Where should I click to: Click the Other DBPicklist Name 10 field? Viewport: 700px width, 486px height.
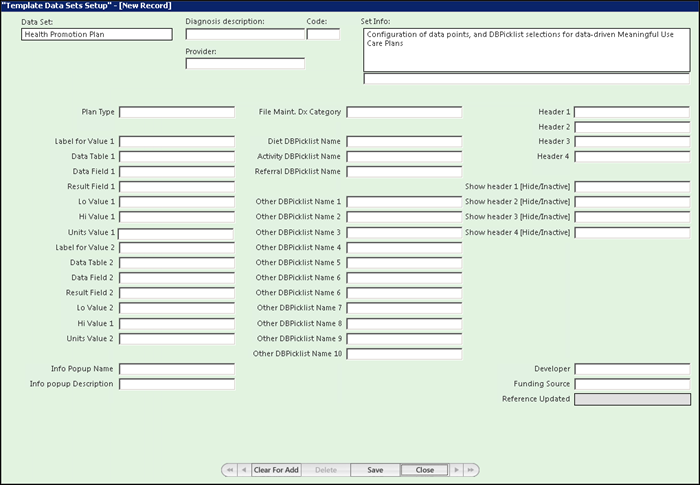pos(404,354)
